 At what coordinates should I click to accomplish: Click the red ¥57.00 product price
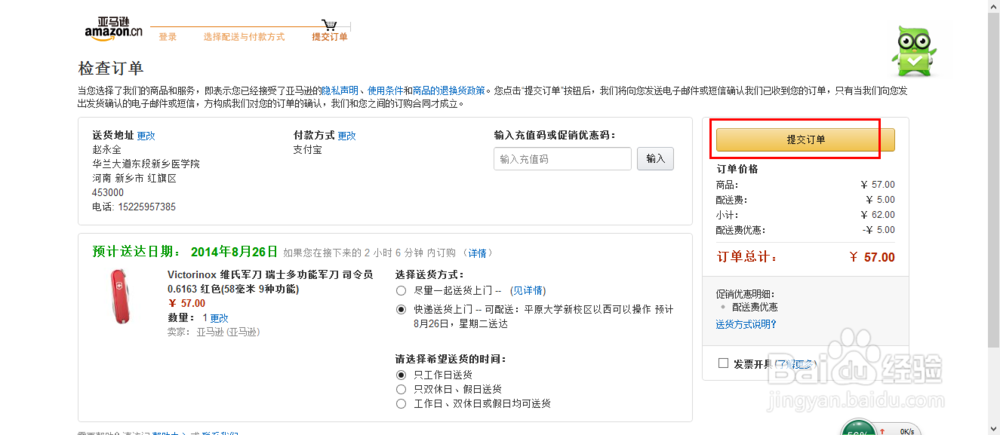[187, 303]
